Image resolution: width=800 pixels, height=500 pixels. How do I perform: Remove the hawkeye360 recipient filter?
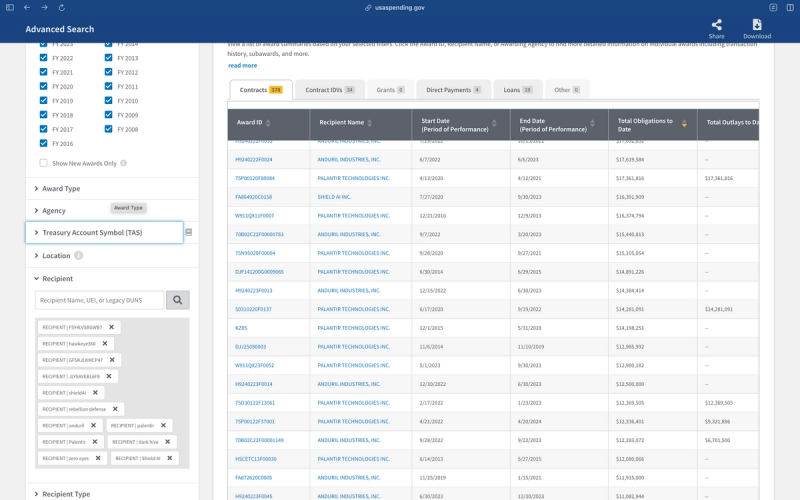[105, 343]
